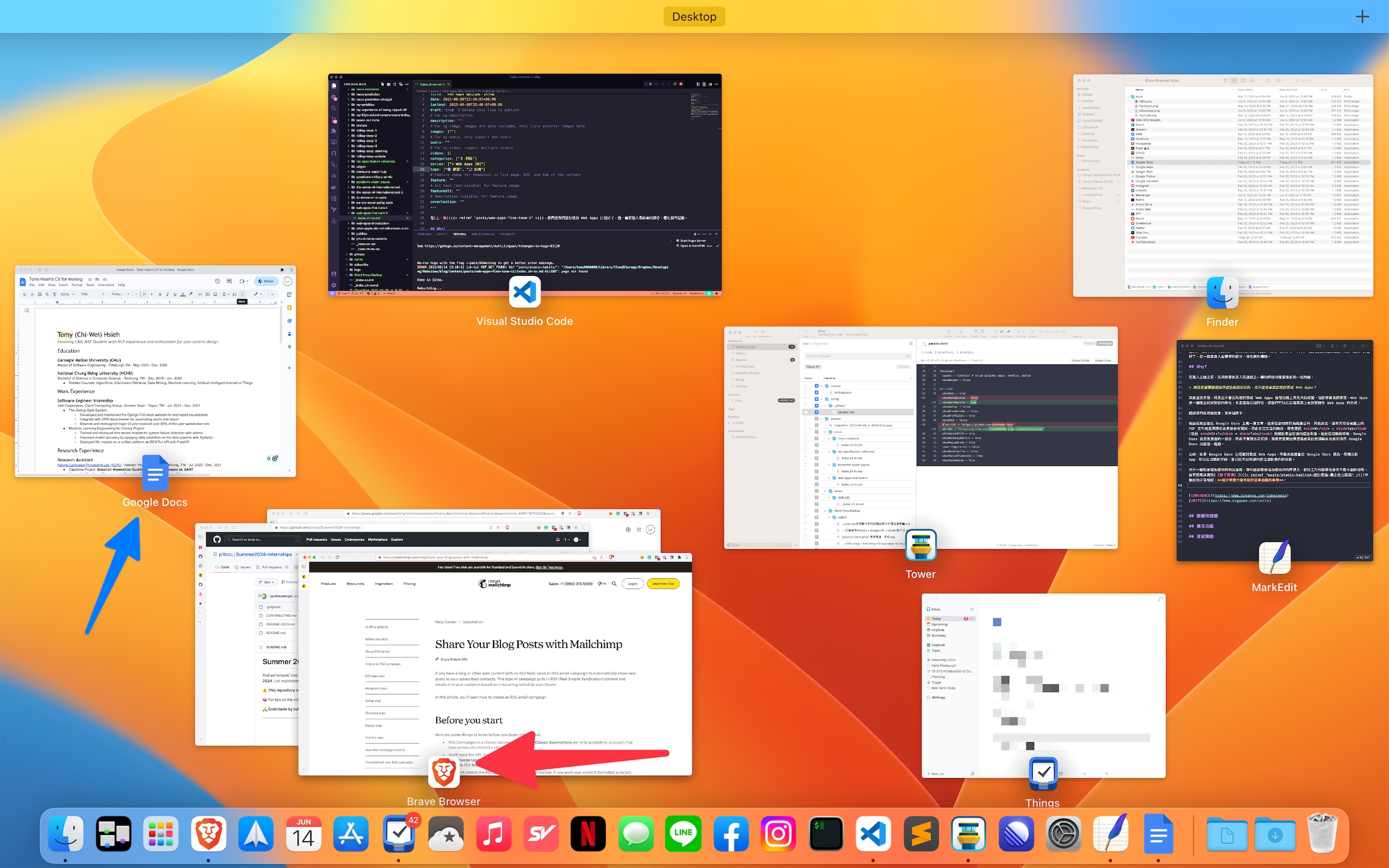This screenshot has height=868, width=1389.
Task: Click undo arrow in Google Docs toolbar
Action: click(24, 295)
